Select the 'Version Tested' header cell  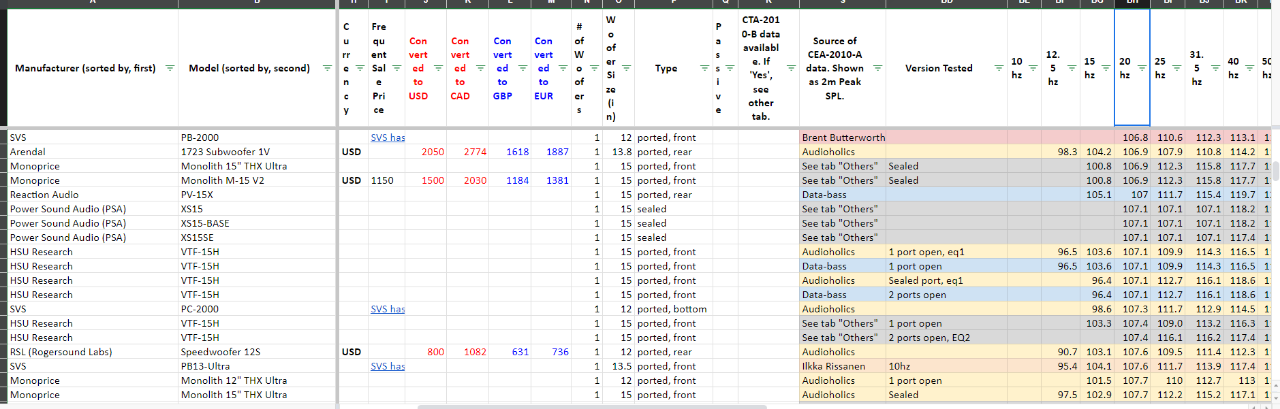tap(946, 68)
